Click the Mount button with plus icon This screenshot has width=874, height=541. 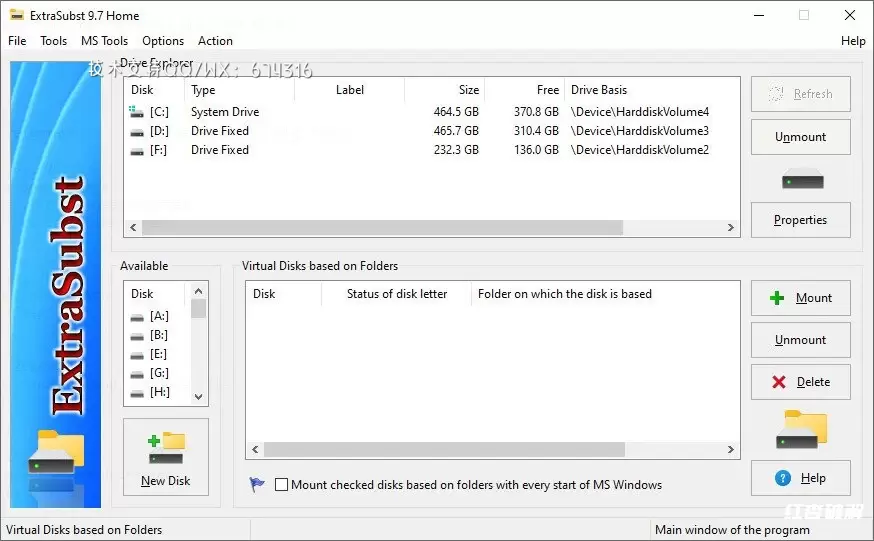800,298
